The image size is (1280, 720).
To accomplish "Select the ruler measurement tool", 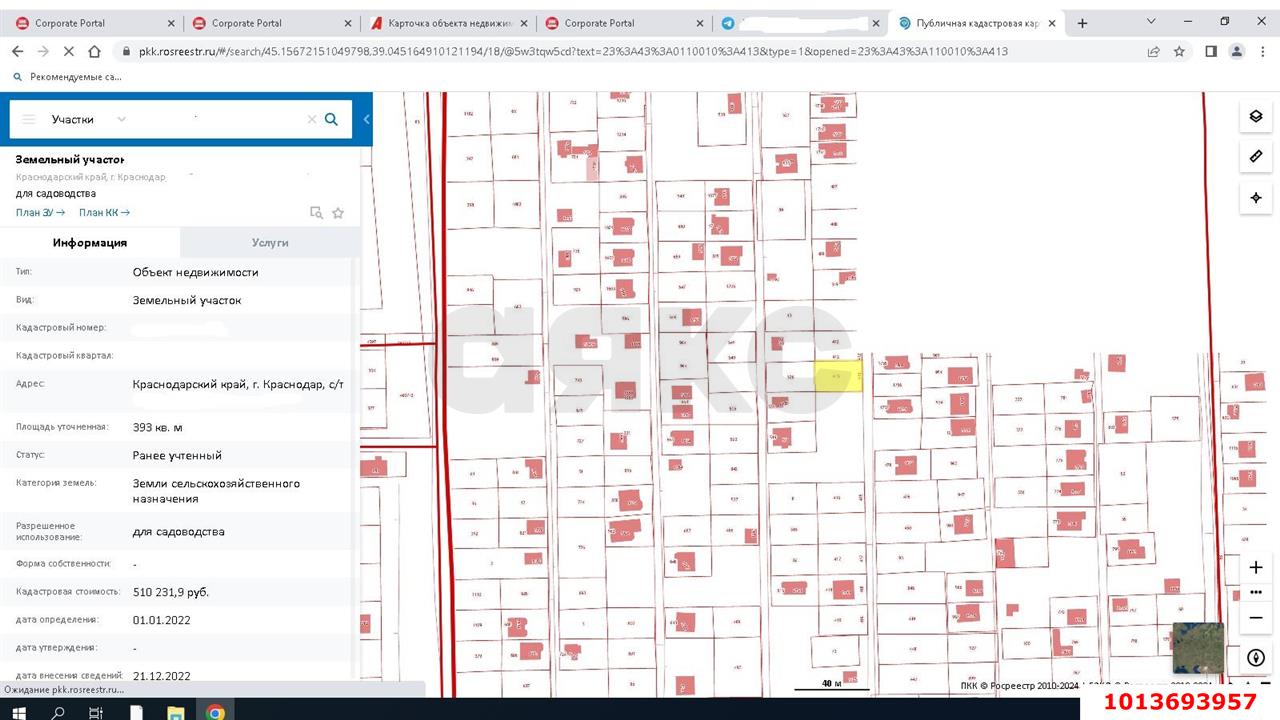I will [1256, 156].
